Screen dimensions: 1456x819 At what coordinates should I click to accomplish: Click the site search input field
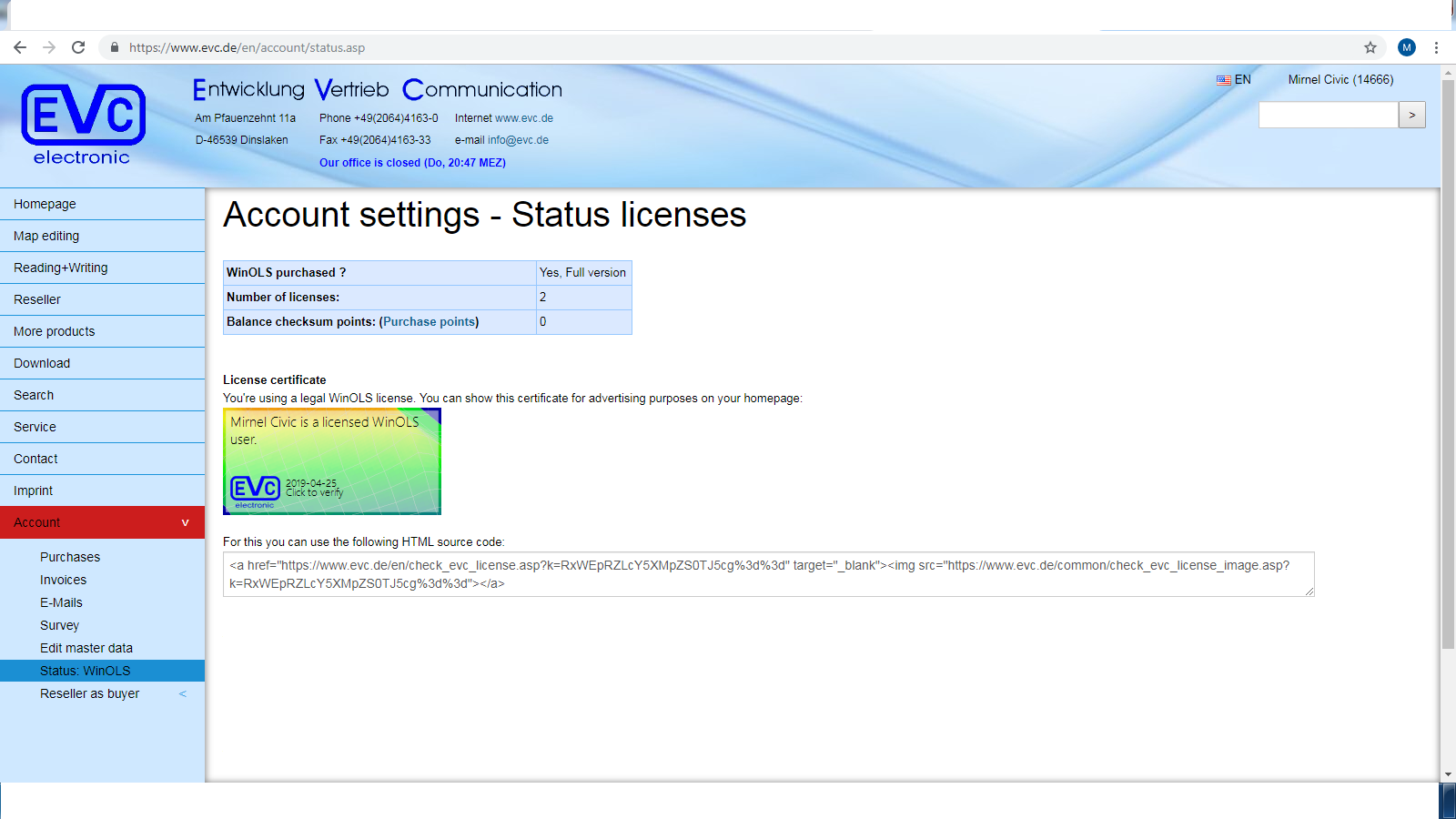pyautogui.click(x=1328, y=115)
